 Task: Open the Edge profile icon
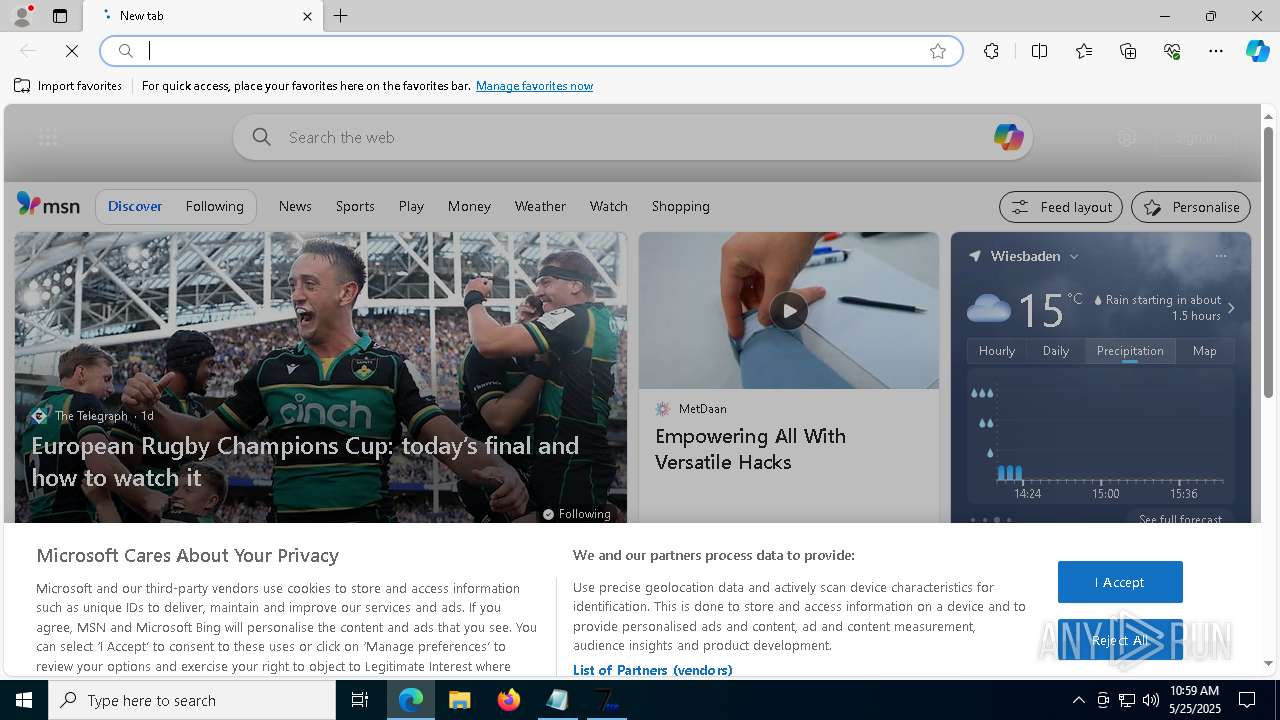(x=21, y=16)
